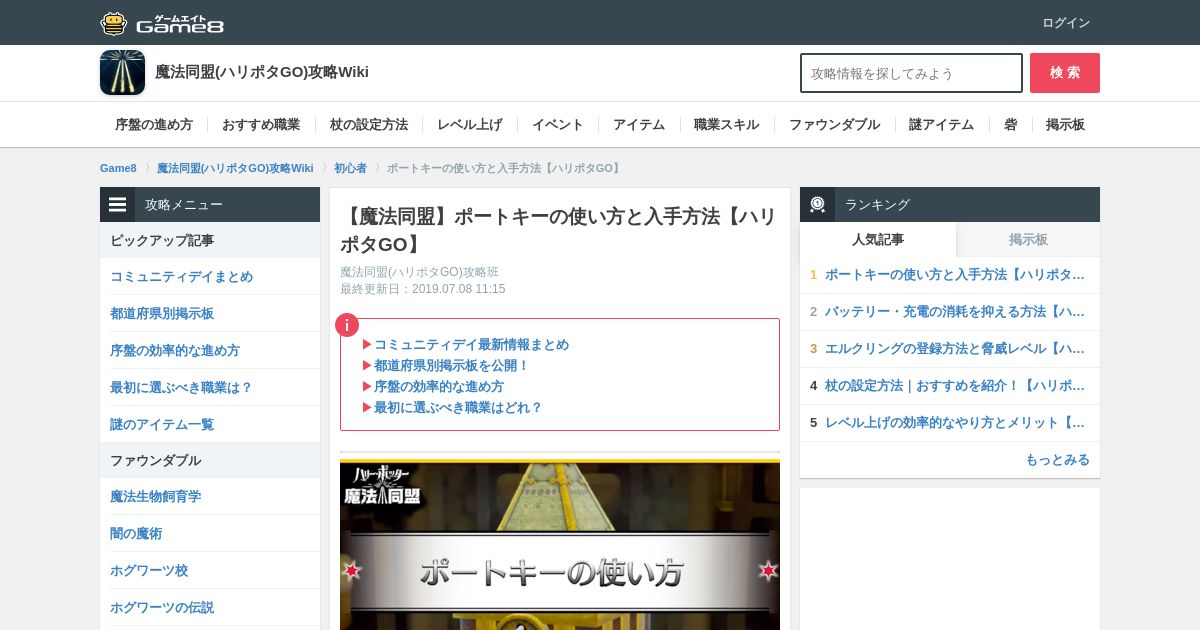Click the author text 魔法同盟(ハリポタGO)攻略班

pyautogui.click(x=419, y=272)
